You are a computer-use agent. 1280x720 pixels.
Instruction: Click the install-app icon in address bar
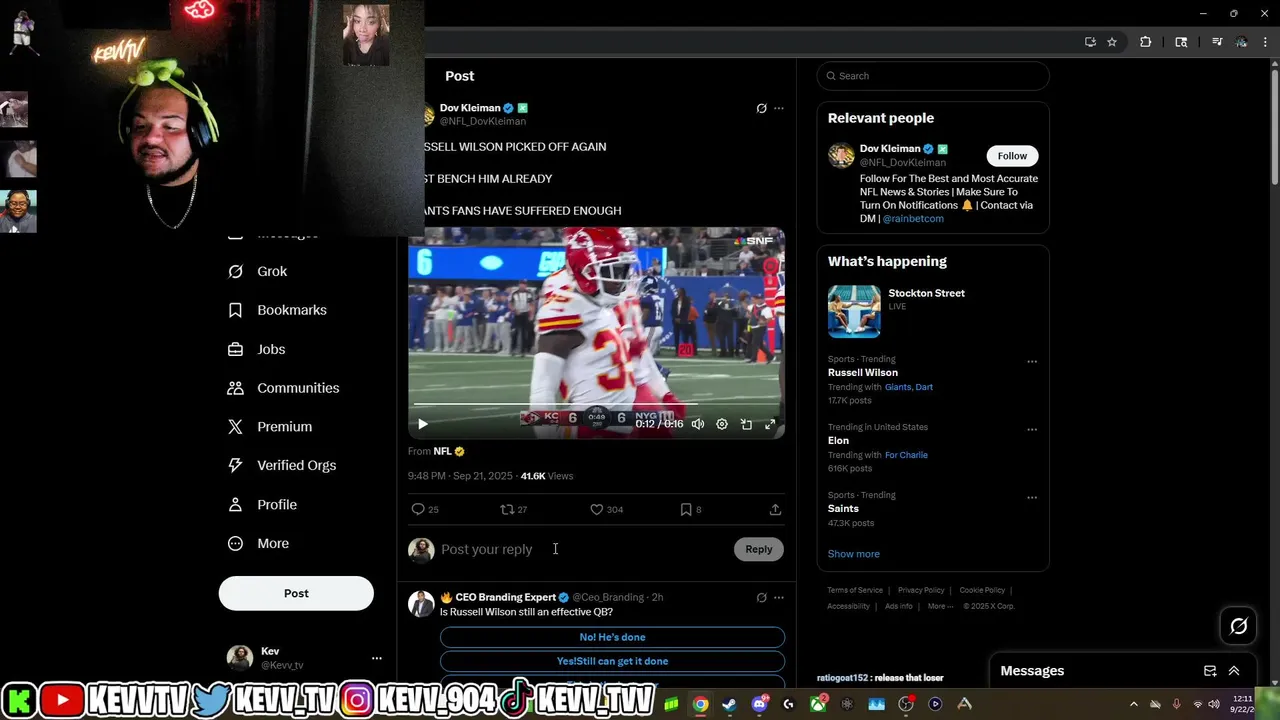(1090, 42)
